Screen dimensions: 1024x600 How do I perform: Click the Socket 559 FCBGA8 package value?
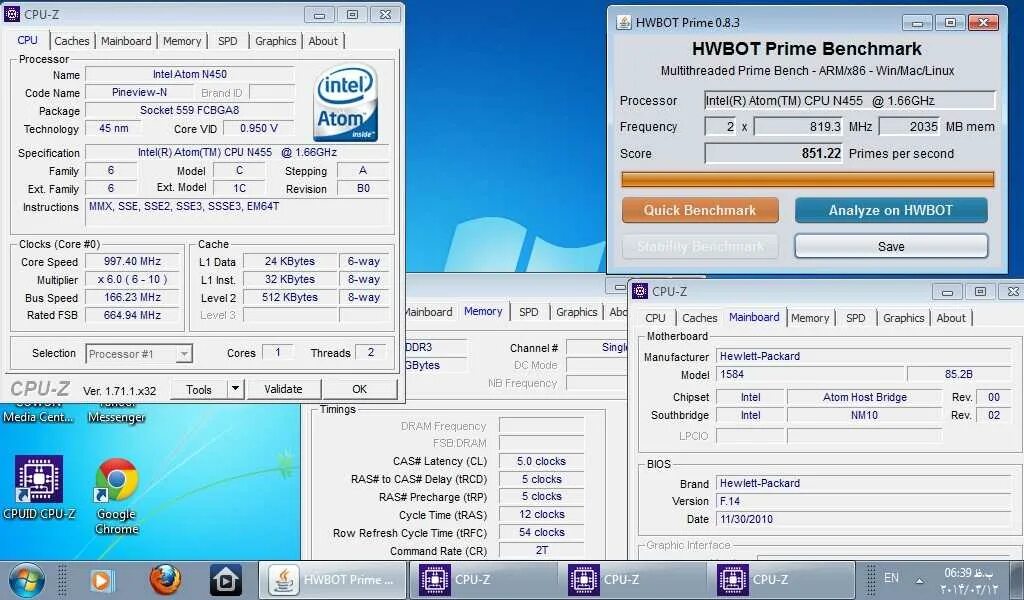point(190,110)
